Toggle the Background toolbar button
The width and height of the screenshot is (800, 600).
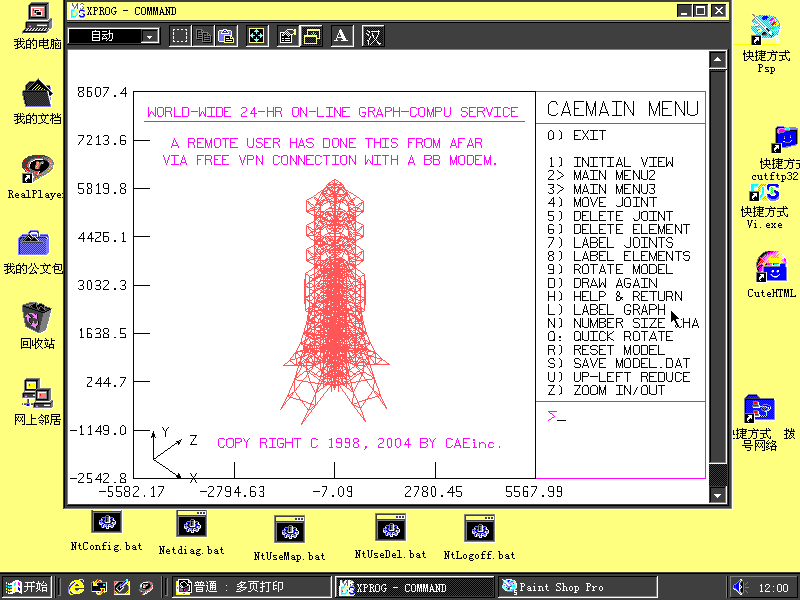(311, 36)
